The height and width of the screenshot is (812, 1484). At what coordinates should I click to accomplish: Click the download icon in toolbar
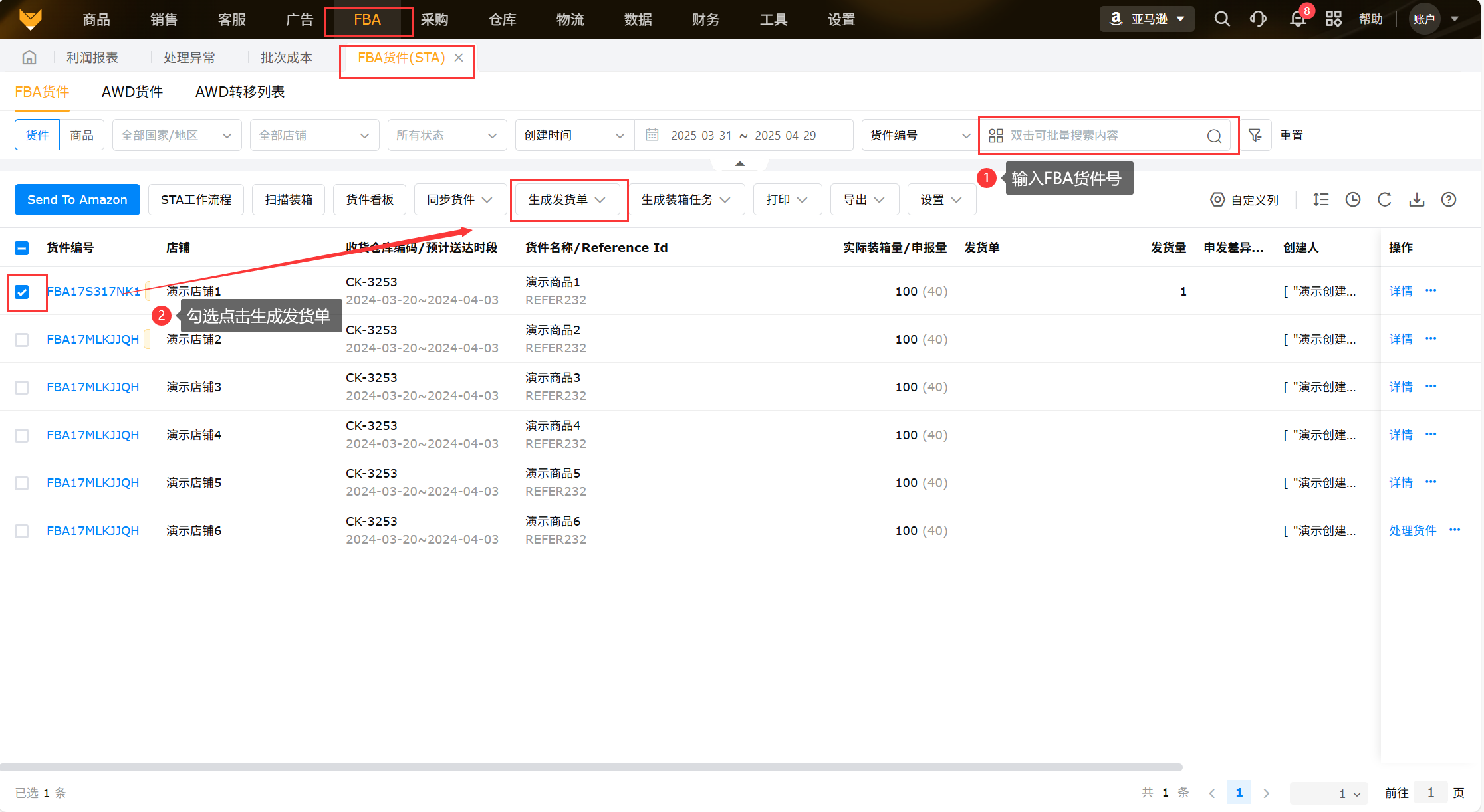click(1417, 199)
